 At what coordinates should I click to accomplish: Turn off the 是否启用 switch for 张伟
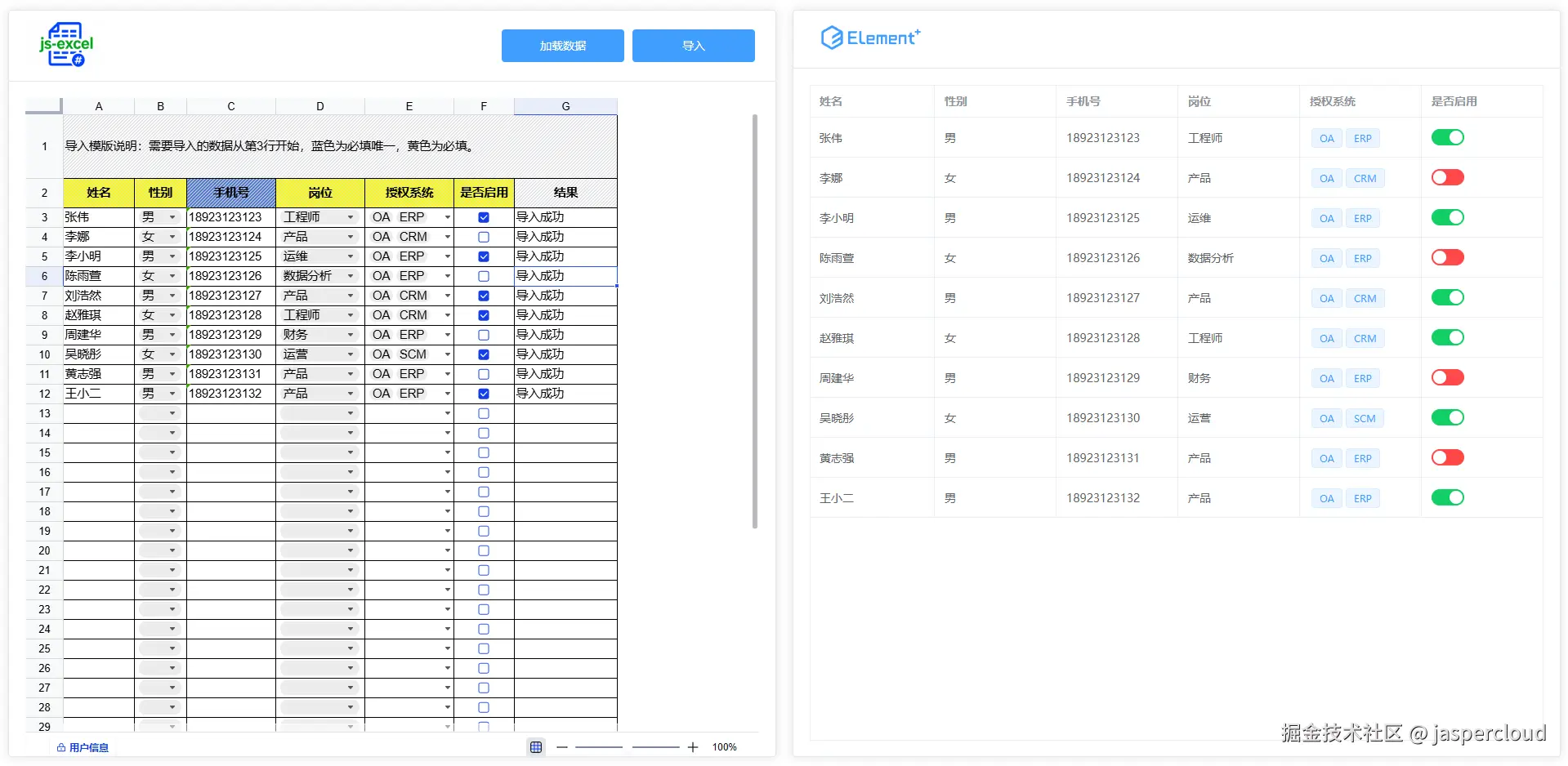point(1447,137)
